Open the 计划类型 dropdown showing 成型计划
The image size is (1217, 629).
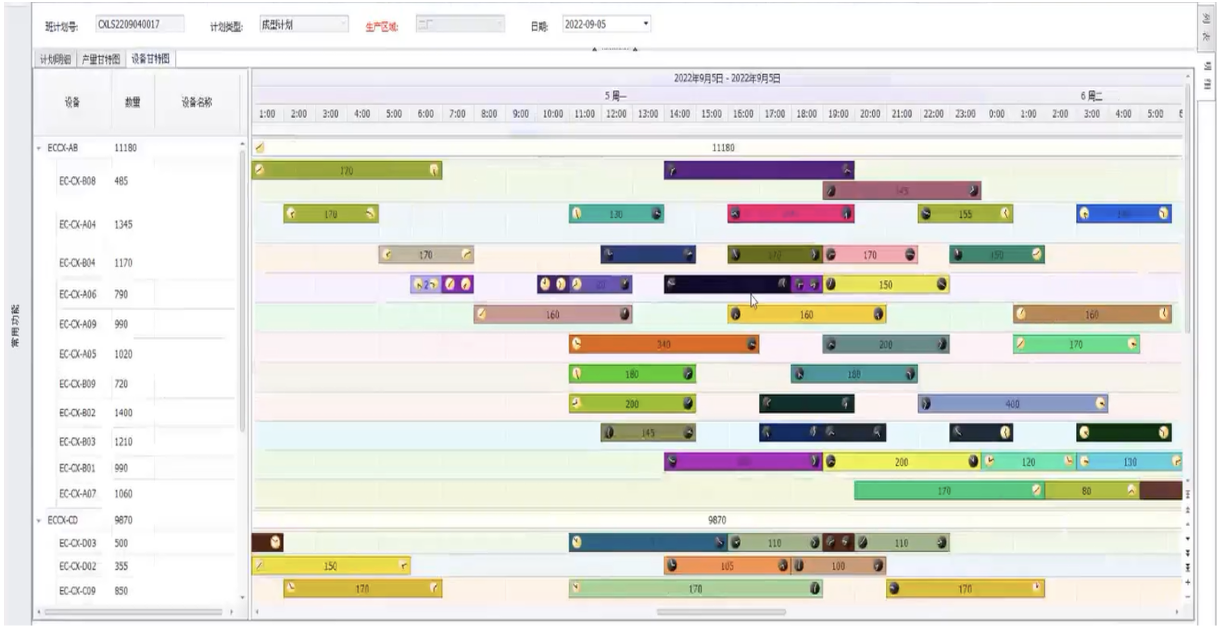pos(343,24)
